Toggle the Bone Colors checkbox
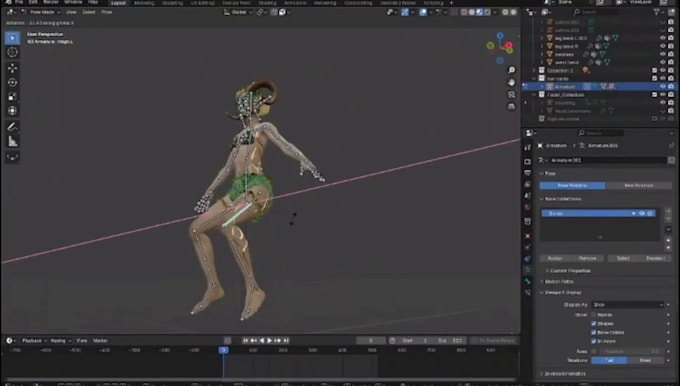 (x=594, y=332)
